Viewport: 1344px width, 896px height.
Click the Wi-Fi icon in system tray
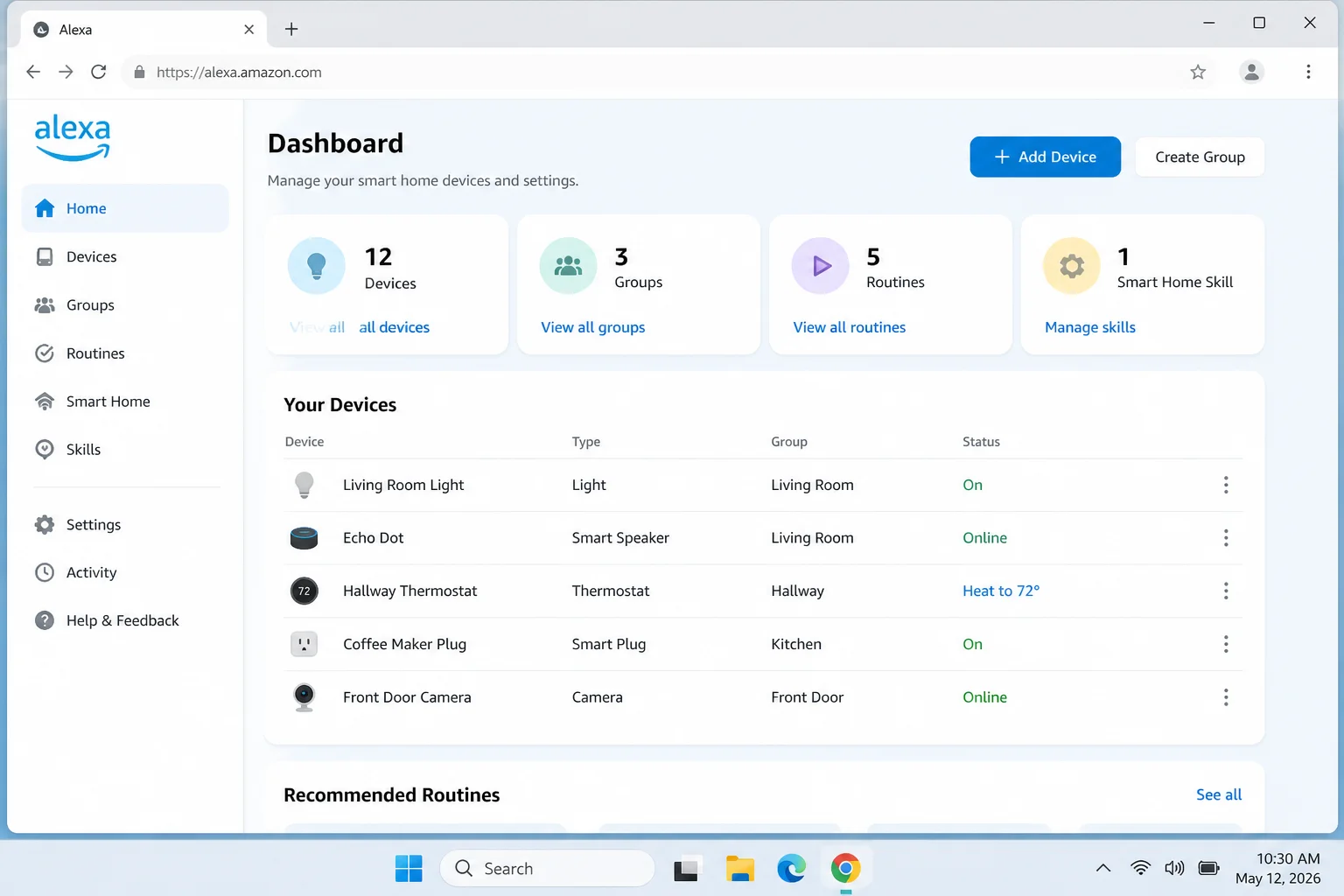coord(1140,868)
